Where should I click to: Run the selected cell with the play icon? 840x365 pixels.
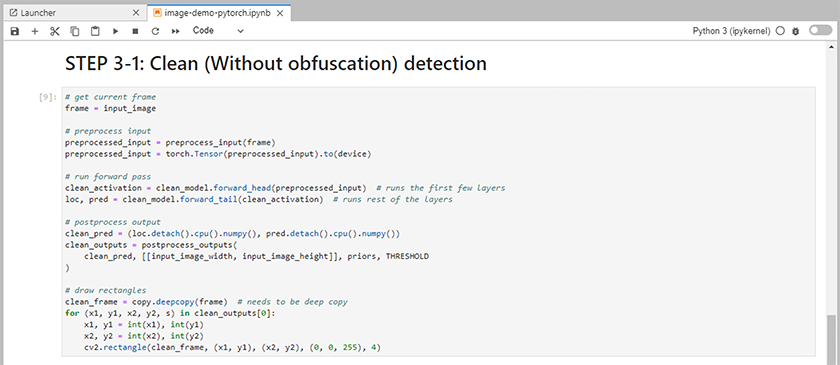[x=115, y=32]
